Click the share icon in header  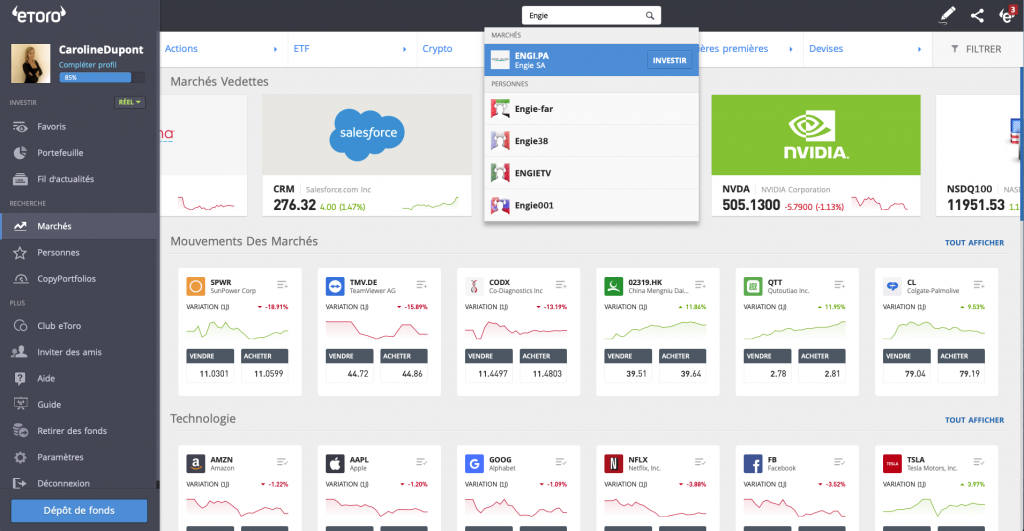coord(977,16)
